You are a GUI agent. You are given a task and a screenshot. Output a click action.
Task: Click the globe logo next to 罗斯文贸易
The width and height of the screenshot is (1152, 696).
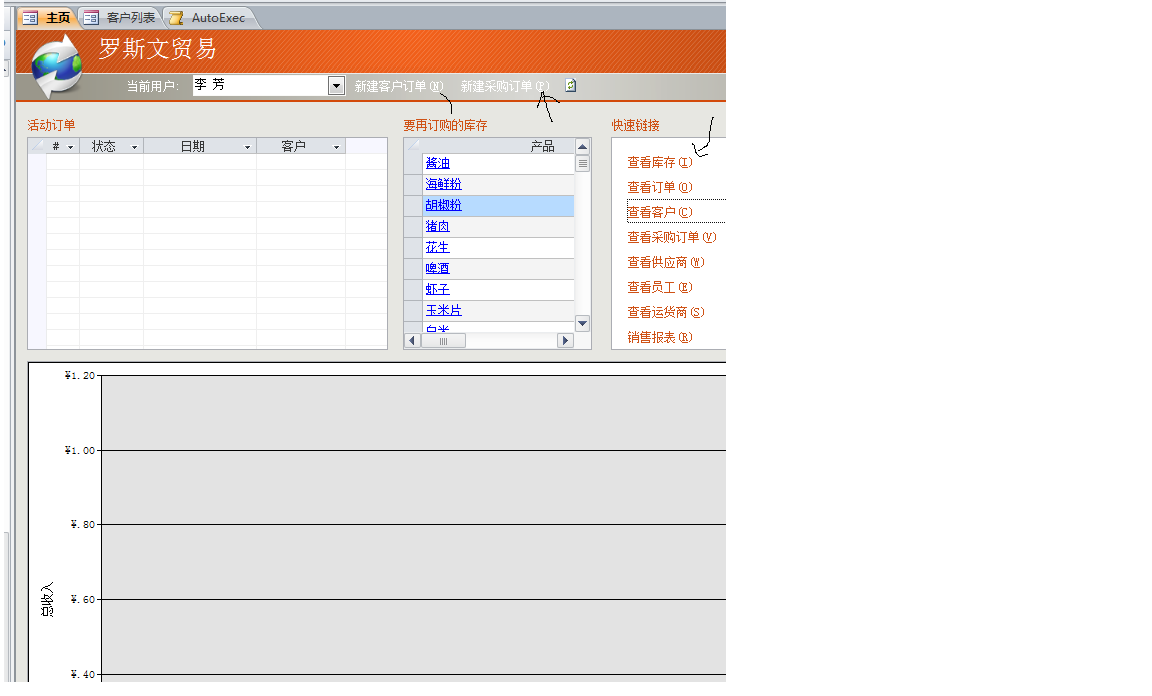[x=56, y=66]
